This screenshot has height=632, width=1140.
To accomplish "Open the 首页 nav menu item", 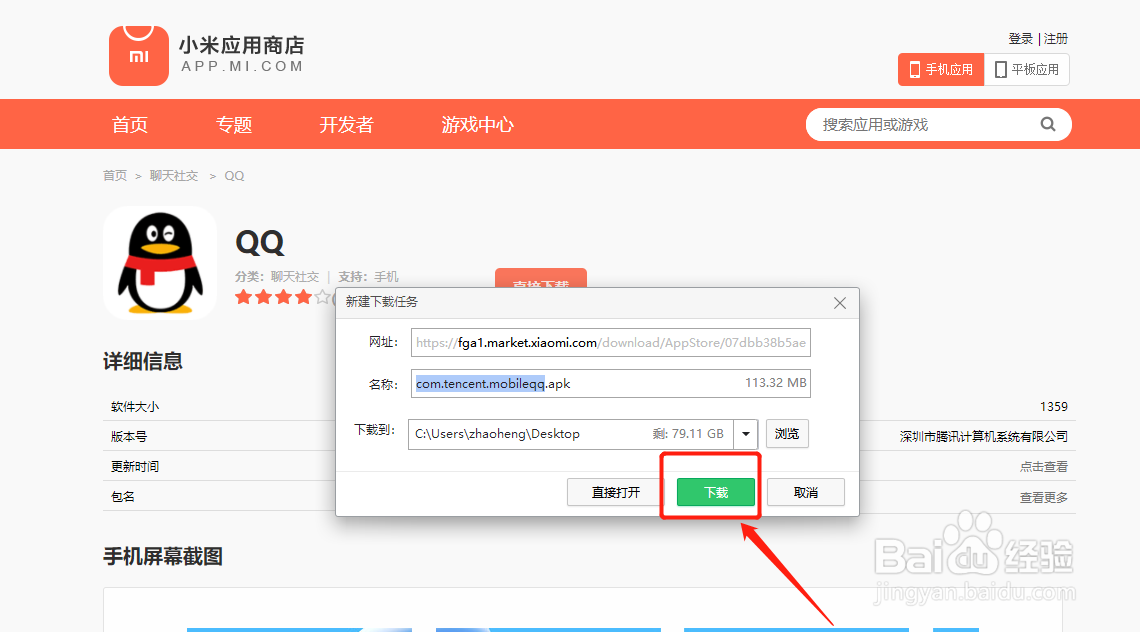I will [130, 124].
